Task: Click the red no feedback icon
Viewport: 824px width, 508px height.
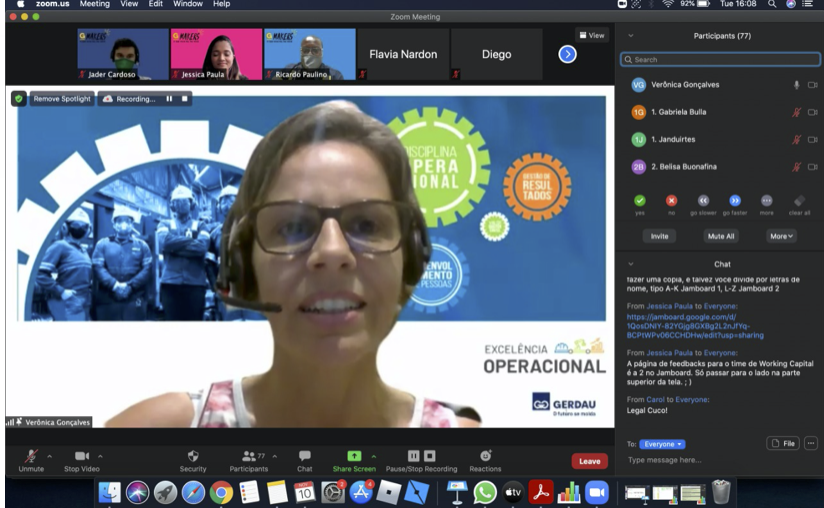Action: [672, 201]
